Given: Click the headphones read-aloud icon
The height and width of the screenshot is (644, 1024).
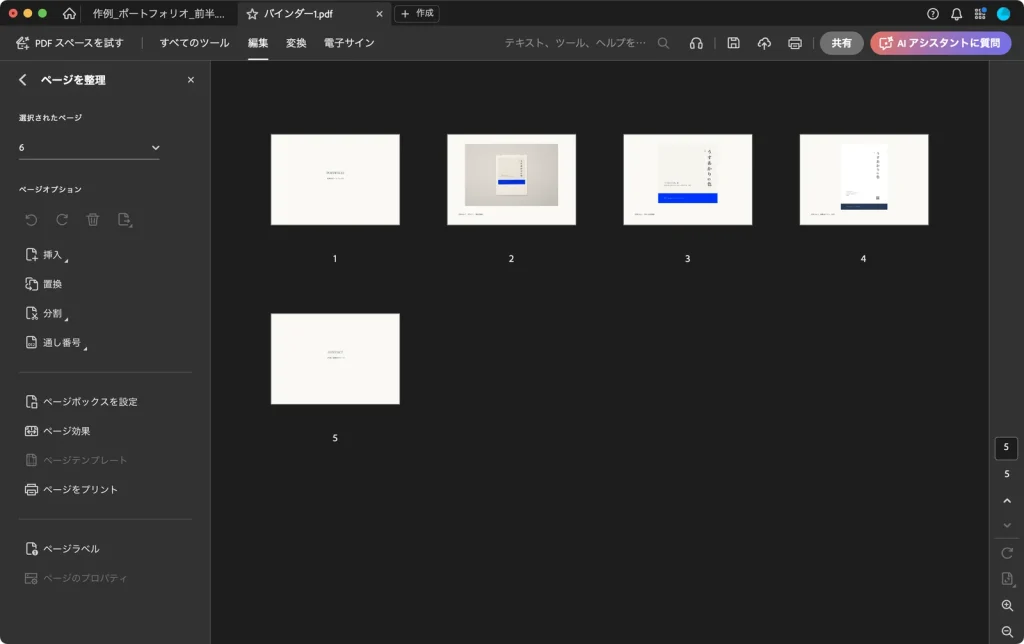Looking at the screenshot, I should [x=696, y=43].
